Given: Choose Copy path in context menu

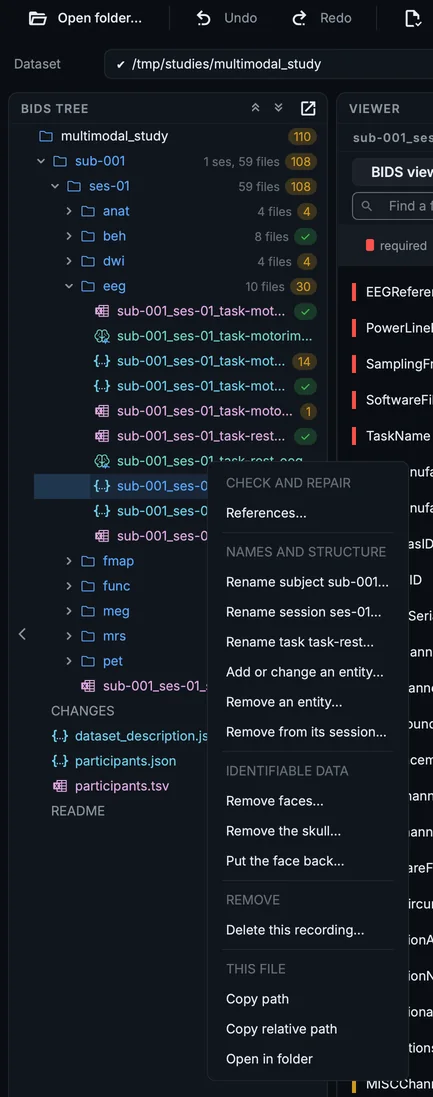Looking at the screenshot, I should 308,999.
